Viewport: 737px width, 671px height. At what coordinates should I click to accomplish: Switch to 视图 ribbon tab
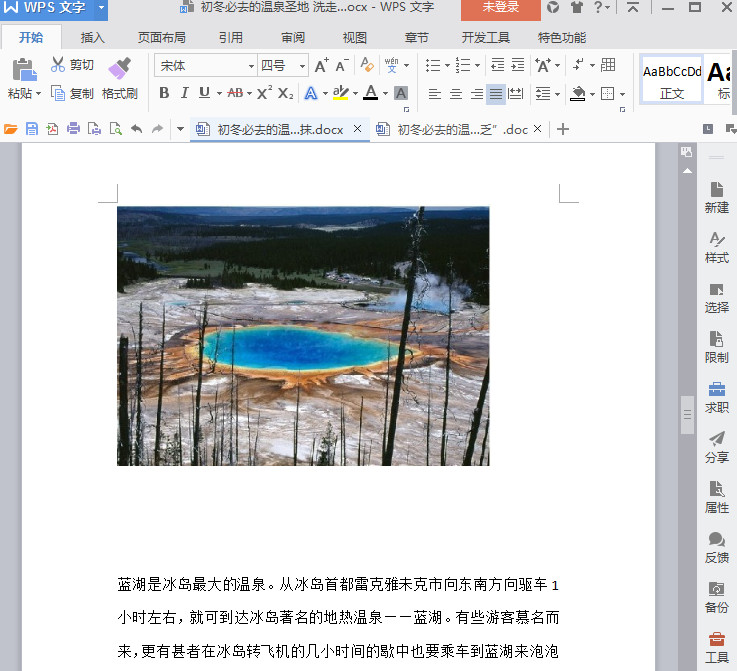[x=354, y=37]
